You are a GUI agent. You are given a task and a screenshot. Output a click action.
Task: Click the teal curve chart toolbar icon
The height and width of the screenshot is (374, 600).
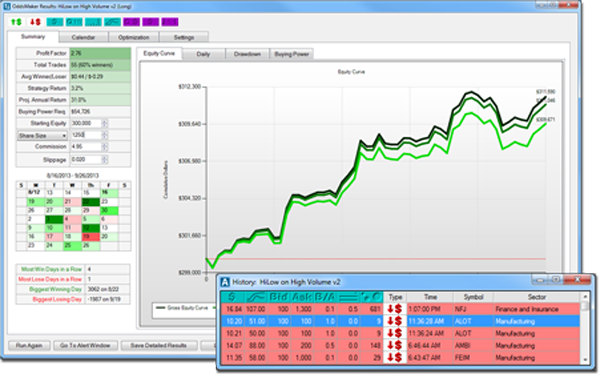pos(112,22)
